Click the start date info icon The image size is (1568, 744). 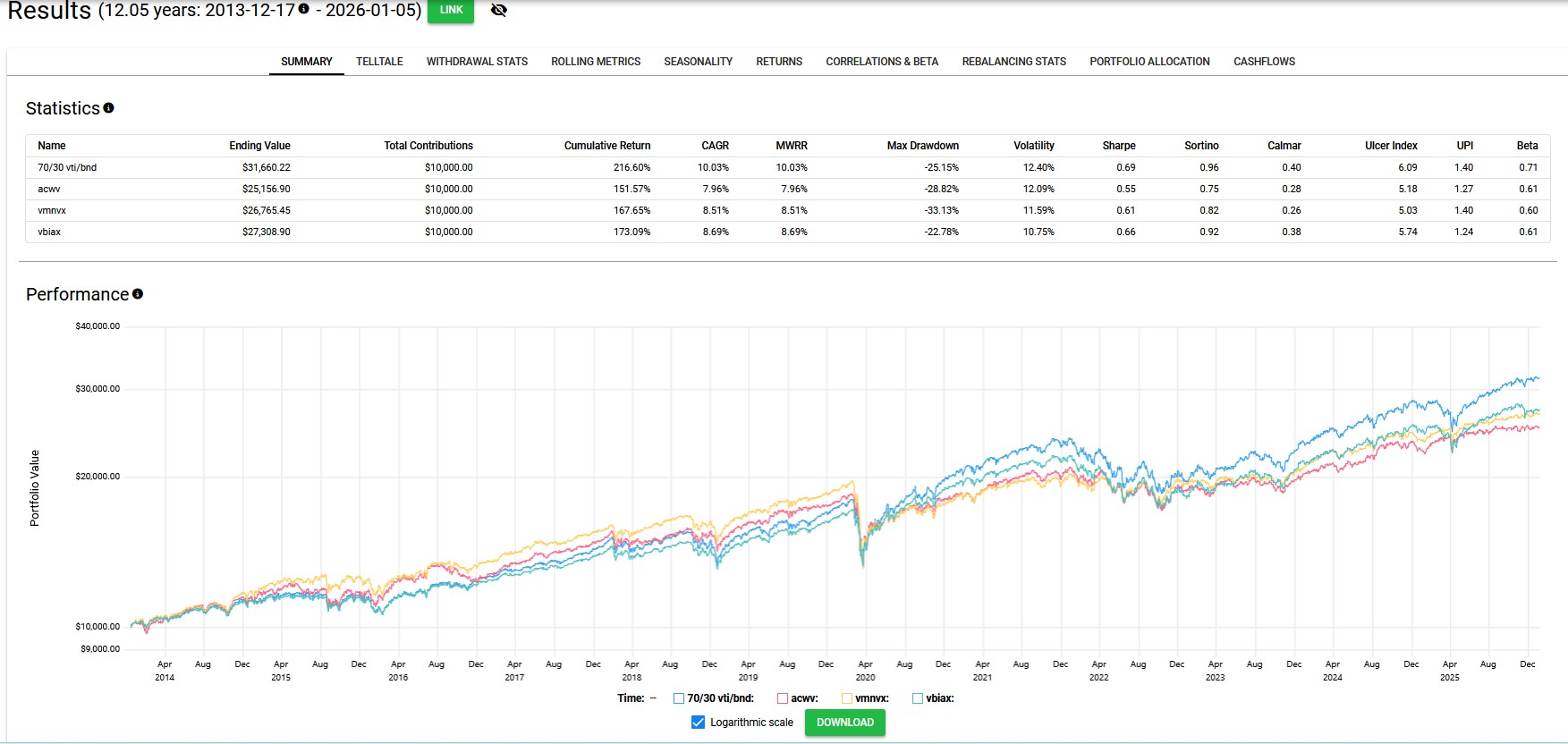303,9
